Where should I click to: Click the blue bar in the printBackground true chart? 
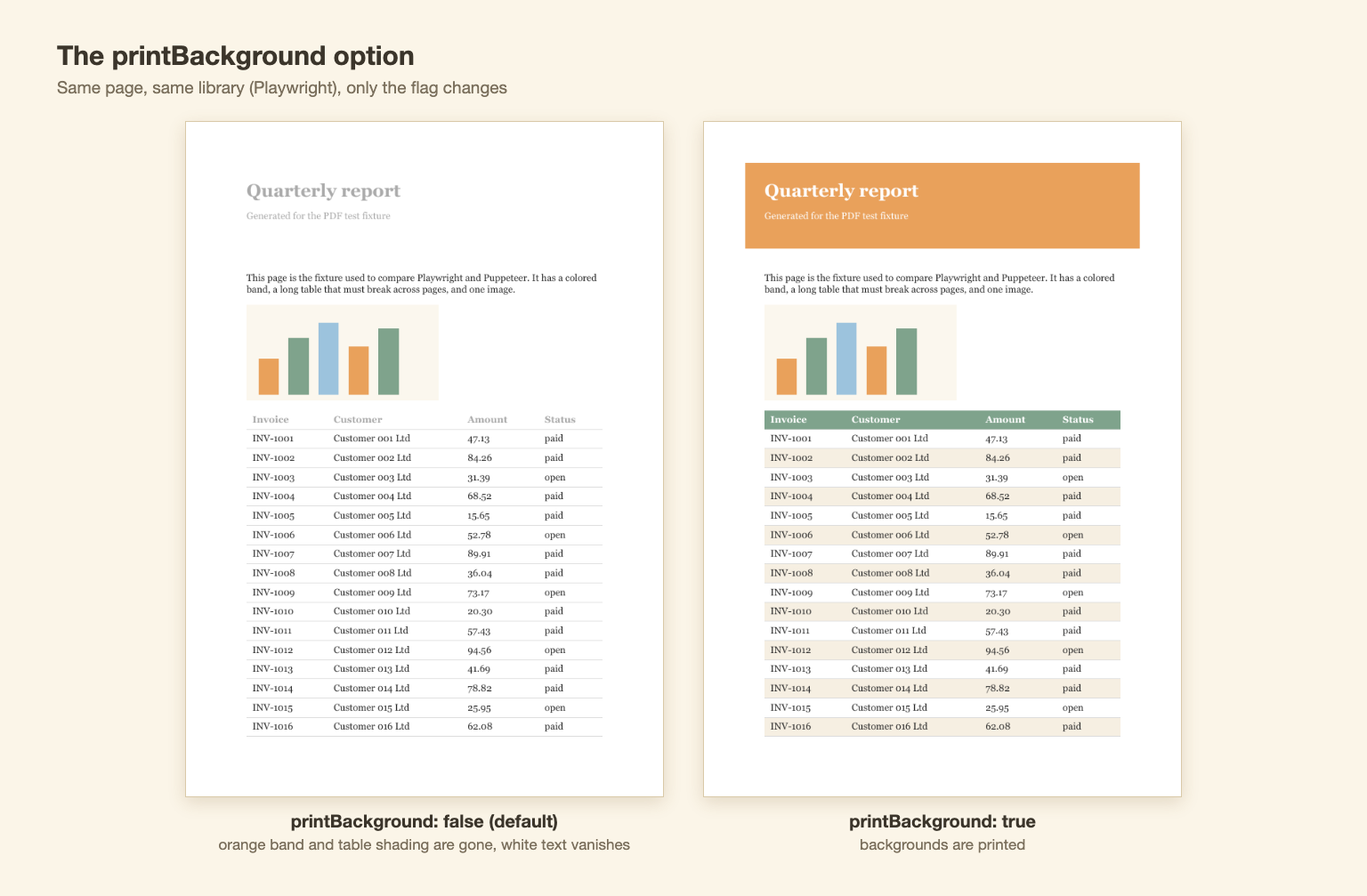[x=846, y=359]
